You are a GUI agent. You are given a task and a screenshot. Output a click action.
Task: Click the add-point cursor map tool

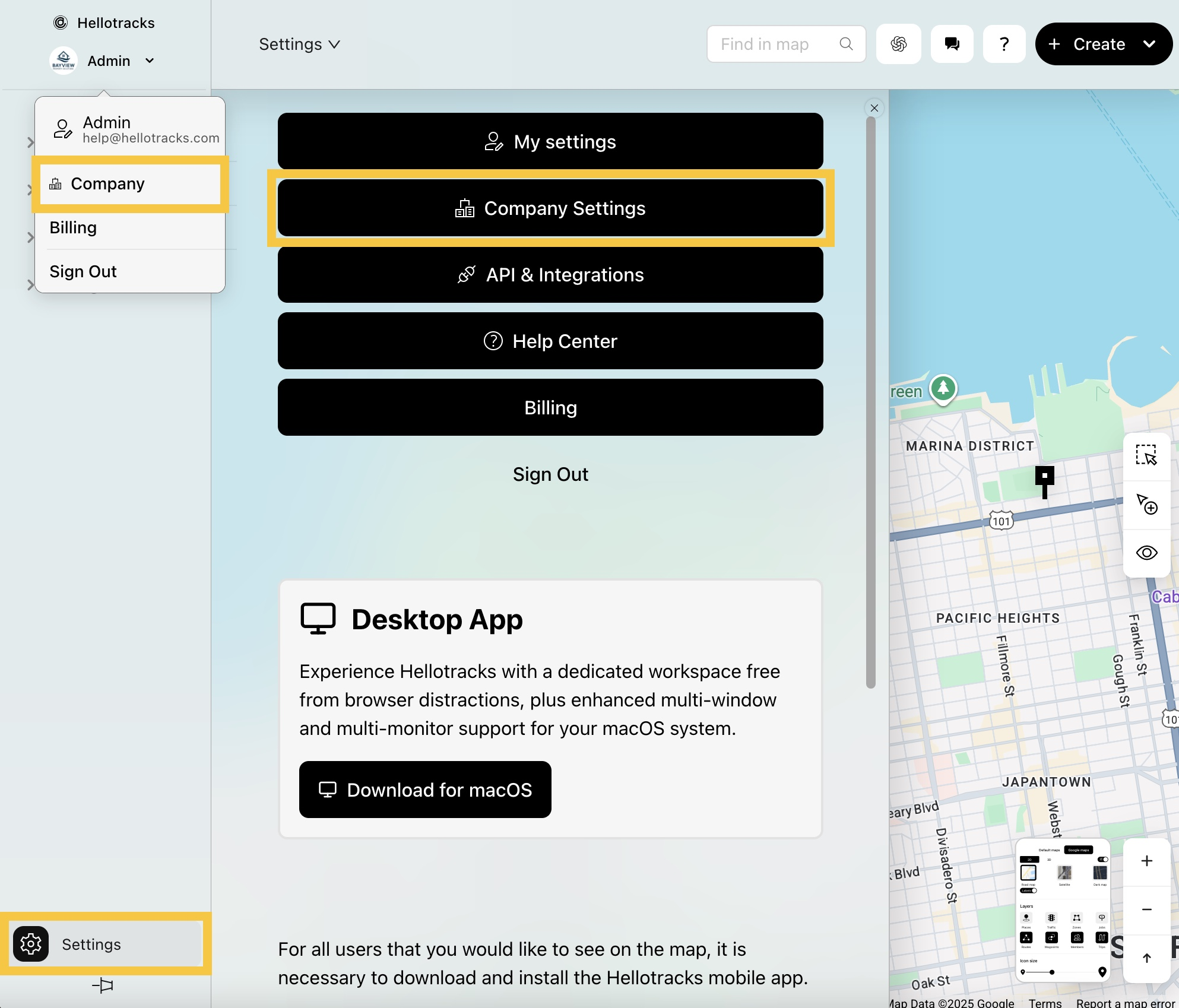click(1146, 504)
